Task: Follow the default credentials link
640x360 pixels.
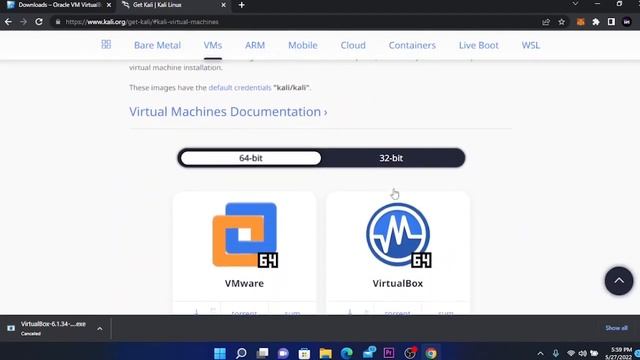Action: [x=240, y=88]
